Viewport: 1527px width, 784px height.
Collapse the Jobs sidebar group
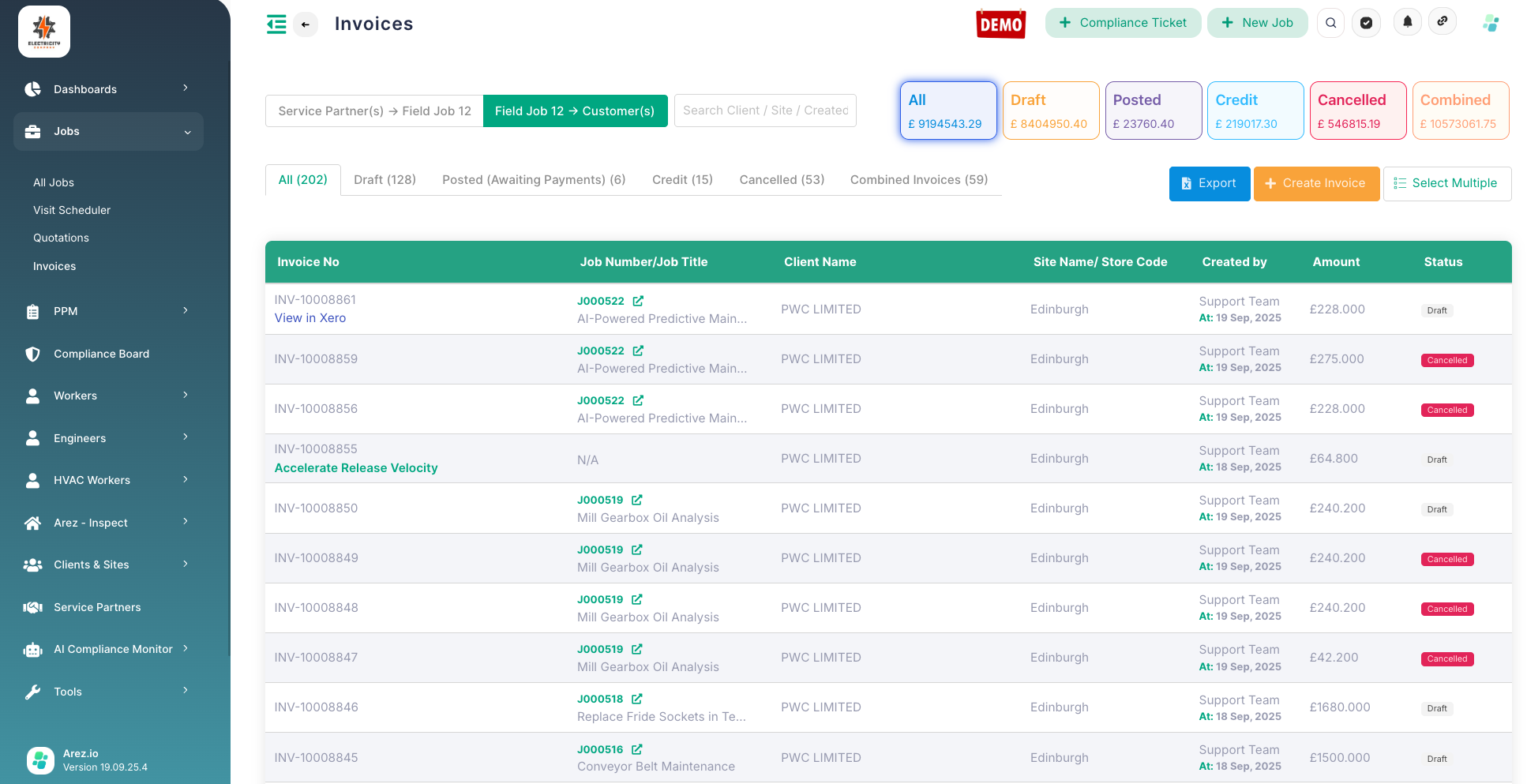pyautogui.click(x=66, y=131)
